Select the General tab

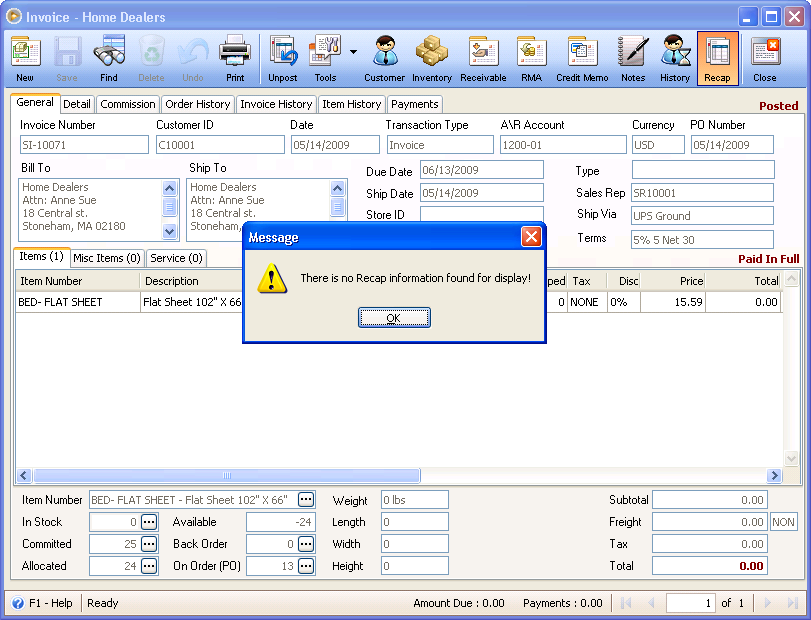pos(35,102)
